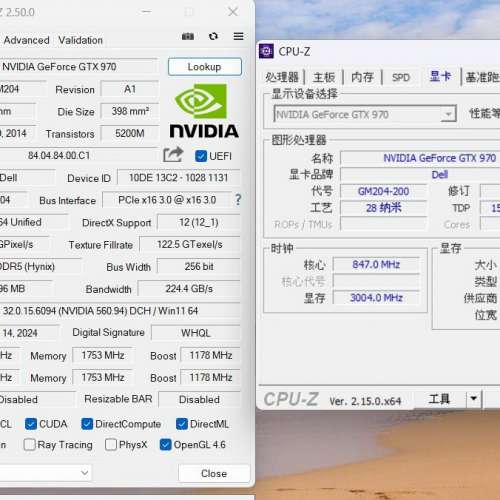Click the DirectX Support 12 (12_1) value
500x500 pixels.
pyautogui.click(x=199, y=222)
